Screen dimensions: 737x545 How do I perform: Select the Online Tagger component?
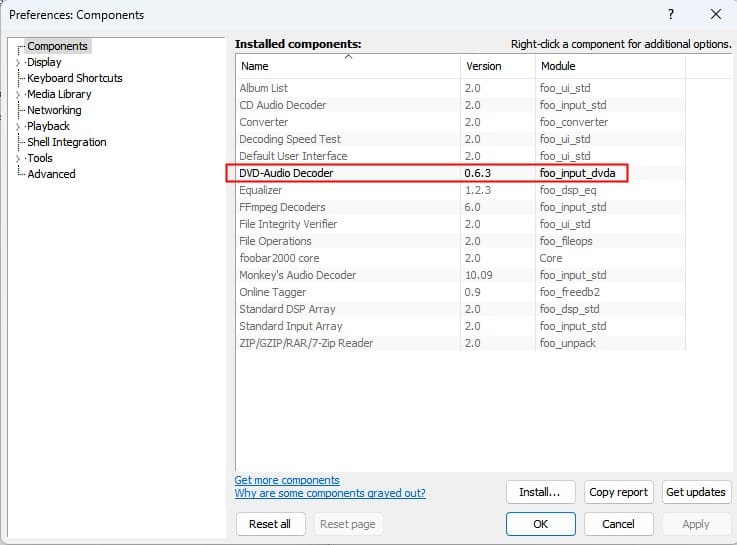point(461,292)
